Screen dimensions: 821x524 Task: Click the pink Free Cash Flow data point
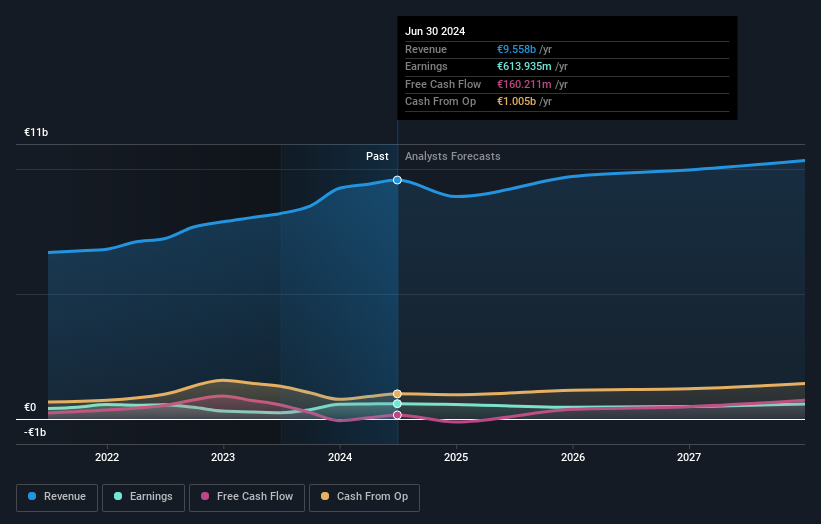pos(397,415)
